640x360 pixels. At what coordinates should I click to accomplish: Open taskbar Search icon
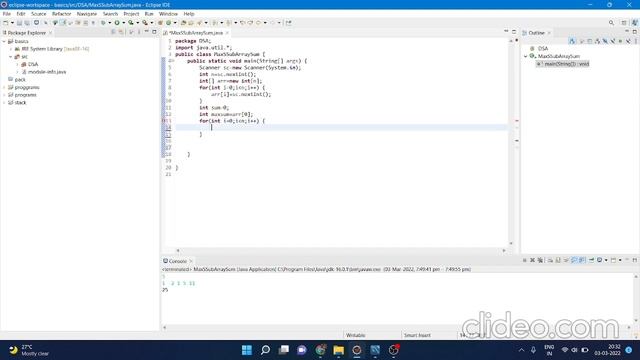coord(265,350)
